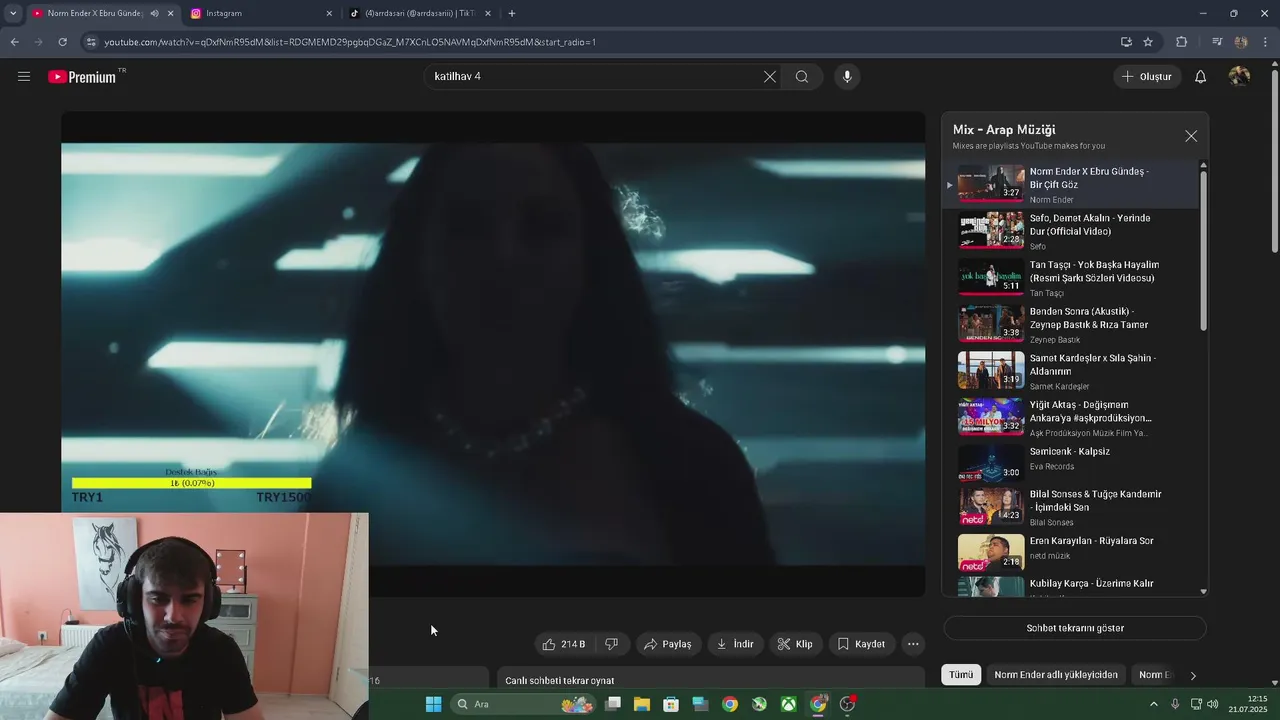Close the Instagram tab
Viewport: 1280px width, 720px height.
(329, 13)
